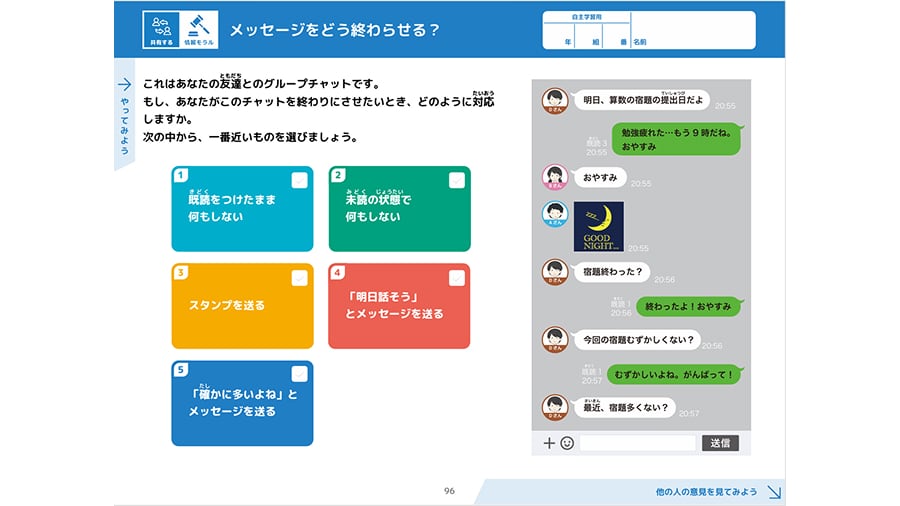Click the 番 number field in header
The image size is (900, 506).
pos(616,36)
